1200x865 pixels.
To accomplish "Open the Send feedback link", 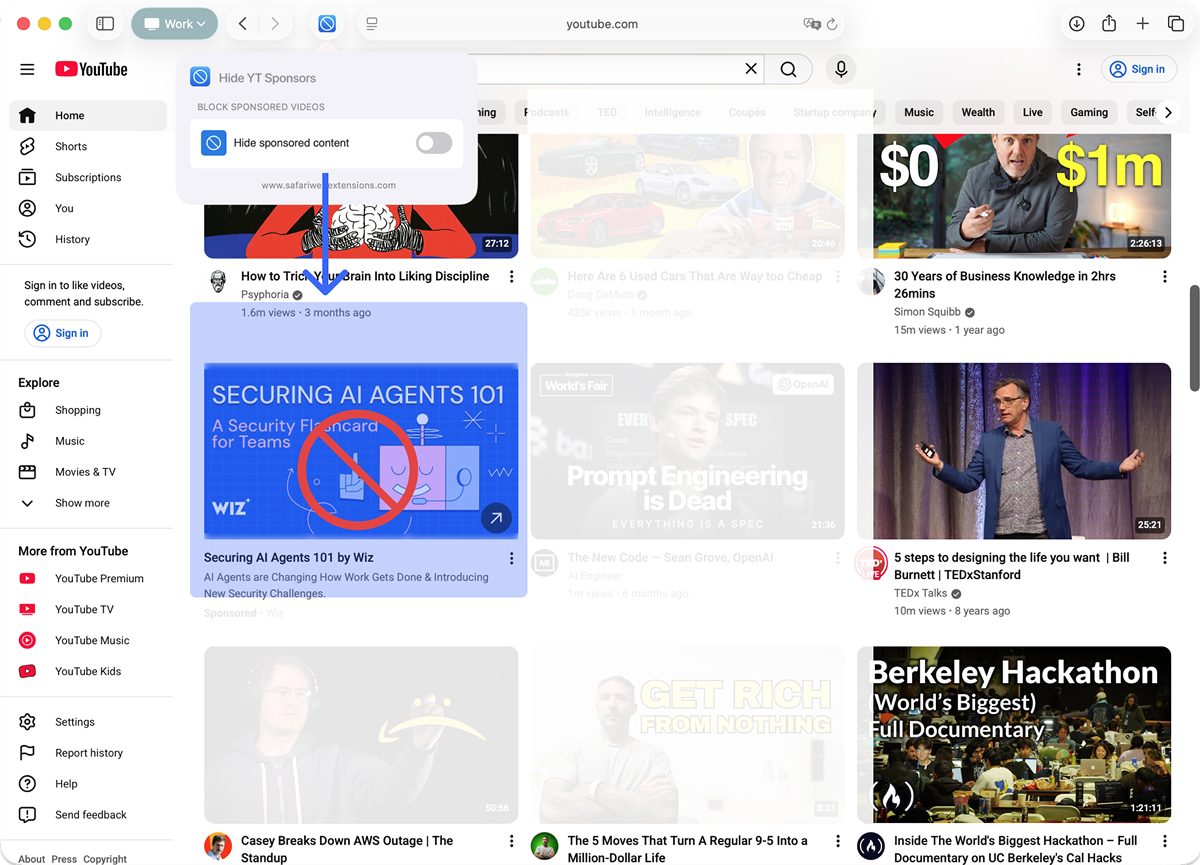I will pos(90,815).
